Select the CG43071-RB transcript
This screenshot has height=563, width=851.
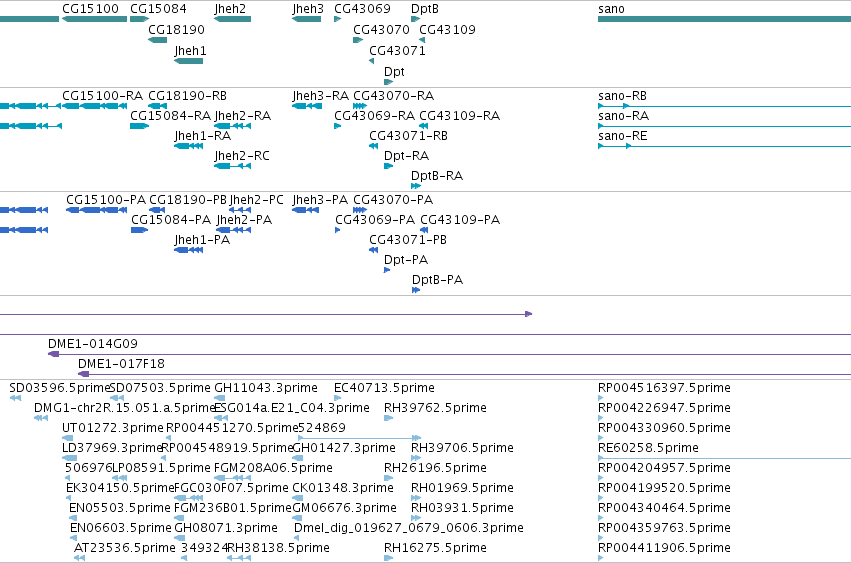tap(373, 146)
